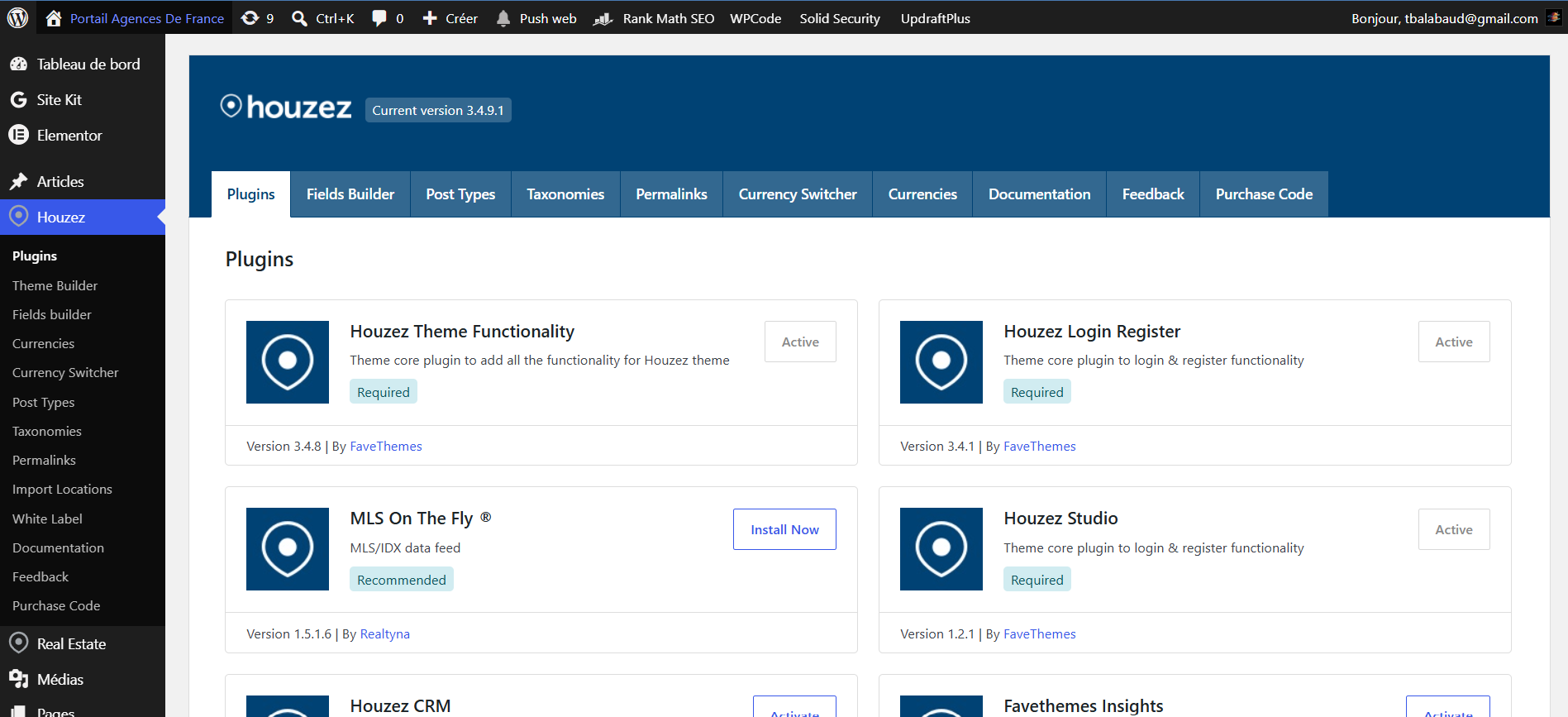This screenshot has height=717, width=1568.
Task: Open Theme Builder in Houzez submenu
Action: pyautogui.click(x=55, y=285)
